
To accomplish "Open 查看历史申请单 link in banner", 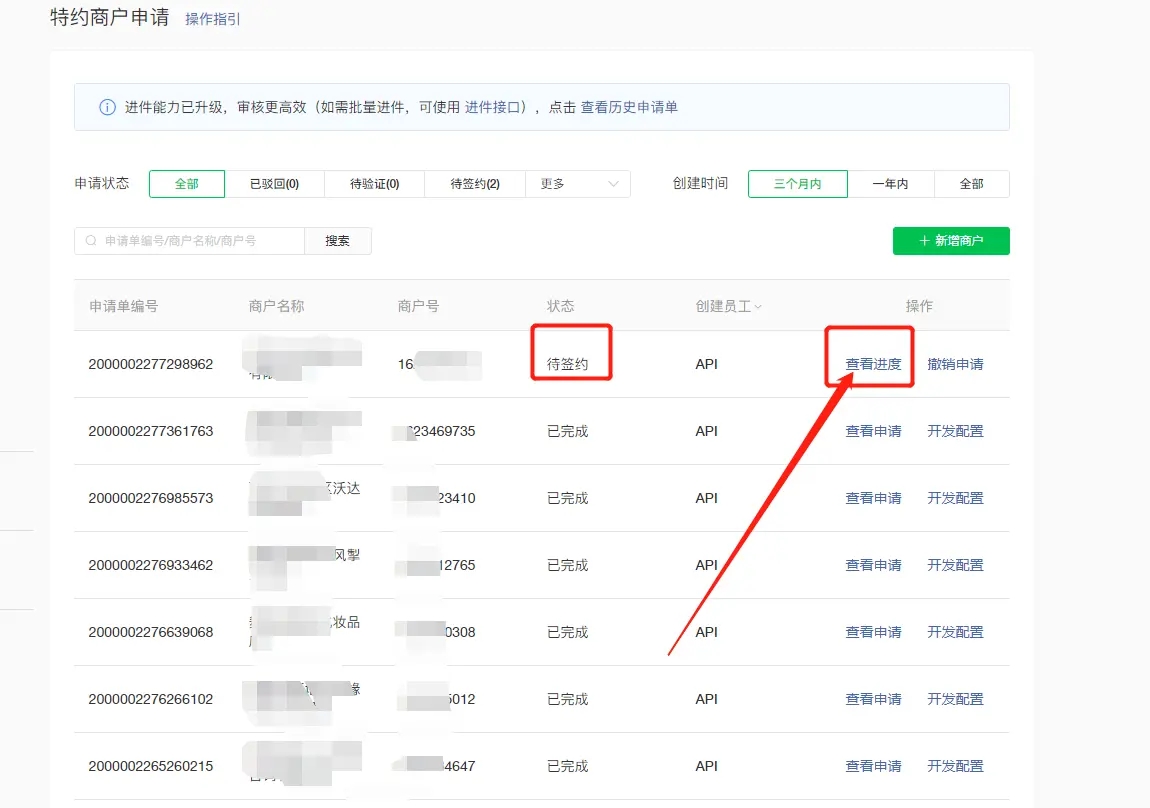I will (x=629, y=107).
